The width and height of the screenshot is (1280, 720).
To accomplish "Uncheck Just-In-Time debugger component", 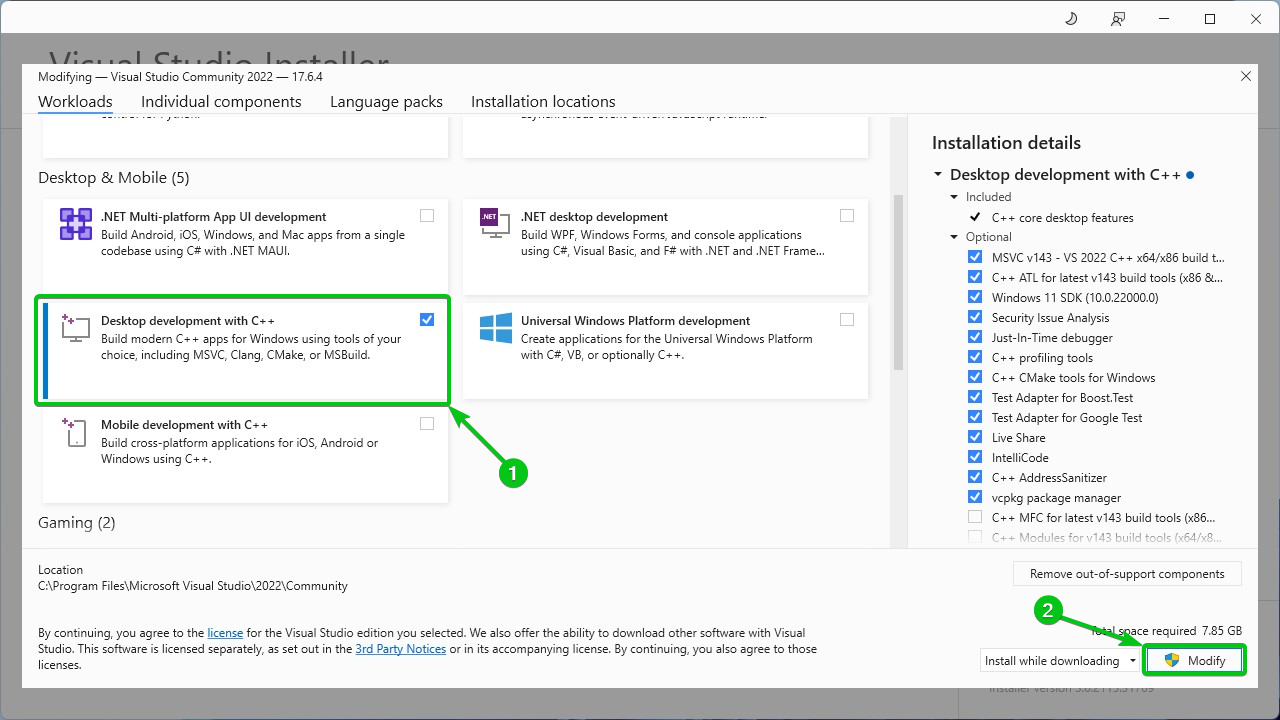I will [975, 337].
